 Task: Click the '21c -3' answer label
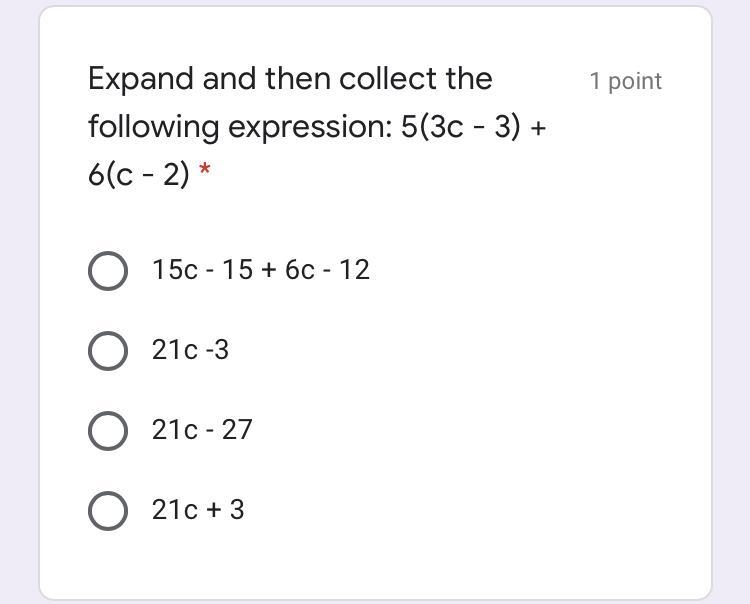point(190,350)
